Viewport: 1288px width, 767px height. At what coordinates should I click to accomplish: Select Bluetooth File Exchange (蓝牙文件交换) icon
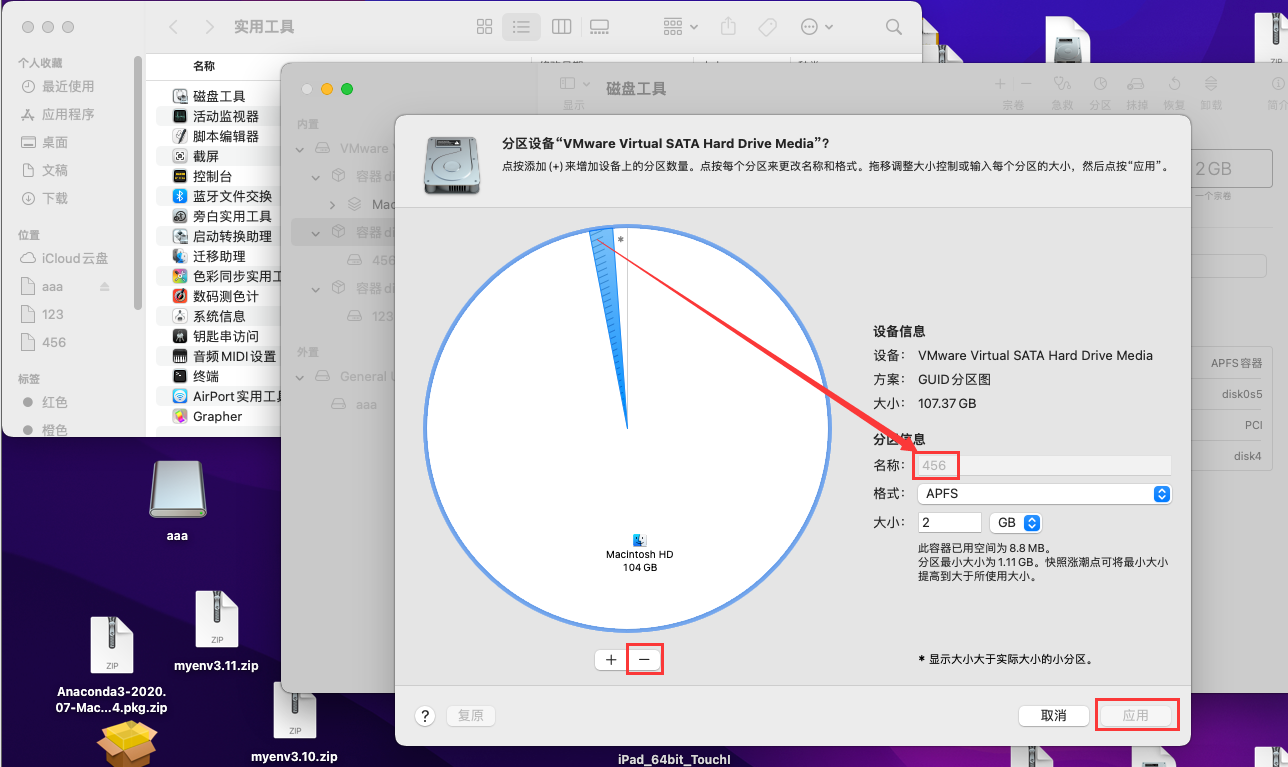[180, 196]
